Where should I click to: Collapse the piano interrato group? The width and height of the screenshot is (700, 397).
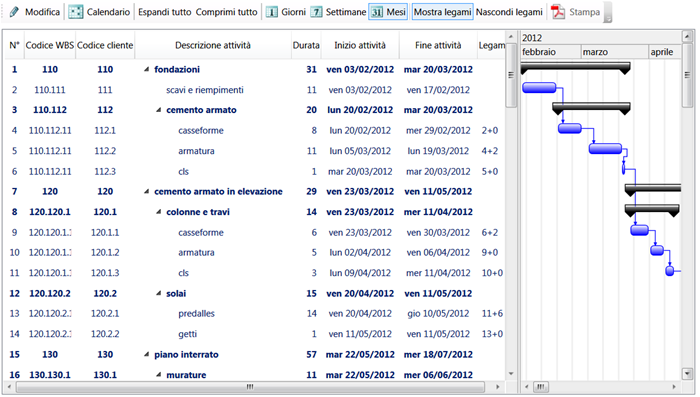click(146, 355)
